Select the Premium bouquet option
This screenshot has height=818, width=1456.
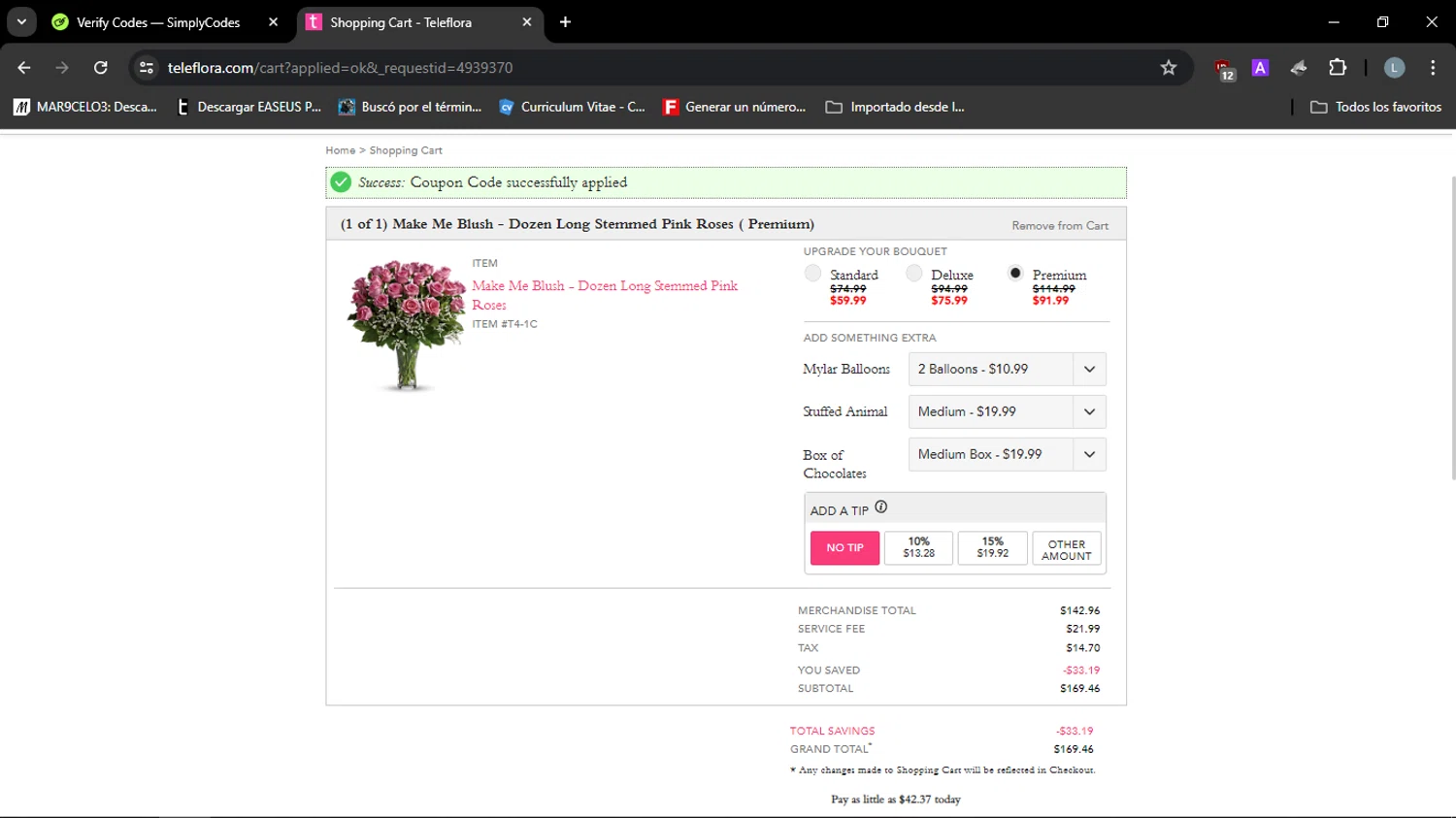click(1015, 273)
